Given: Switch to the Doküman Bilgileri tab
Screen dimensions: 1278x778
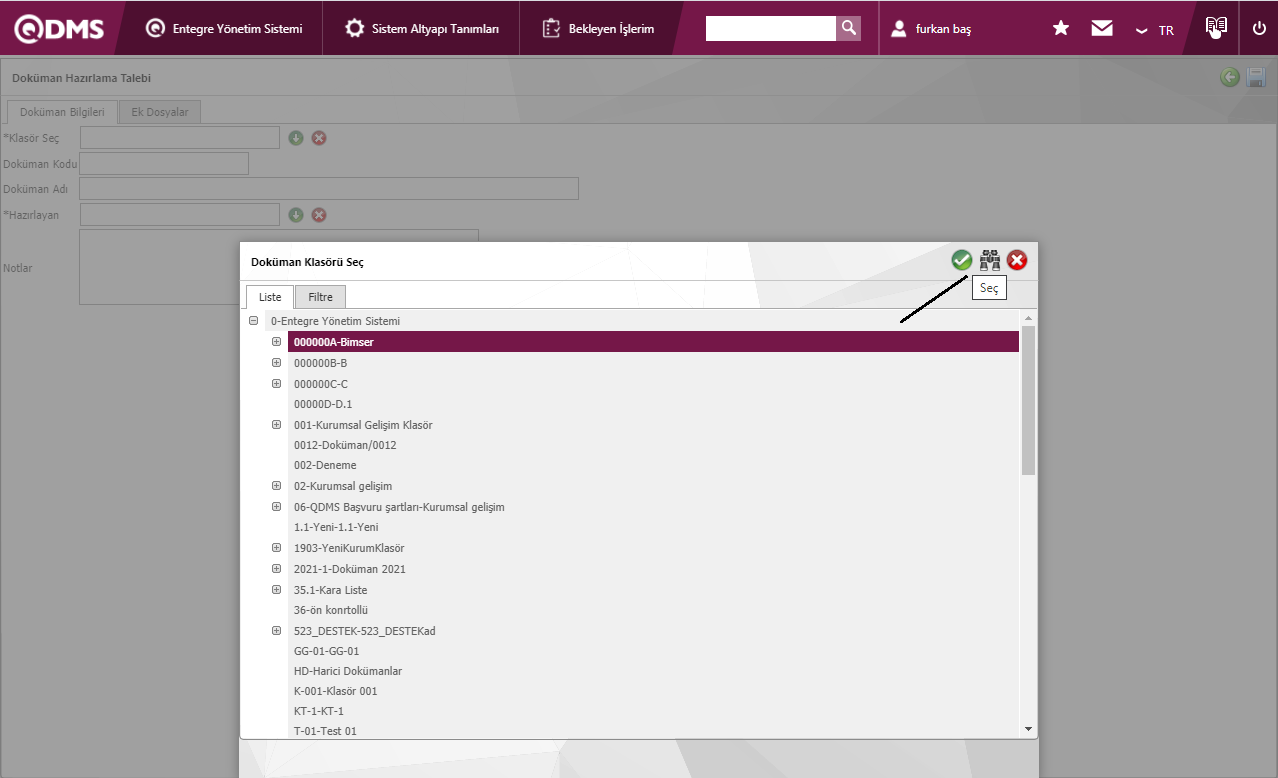Looking at the screenshot, I should point(62,112).
